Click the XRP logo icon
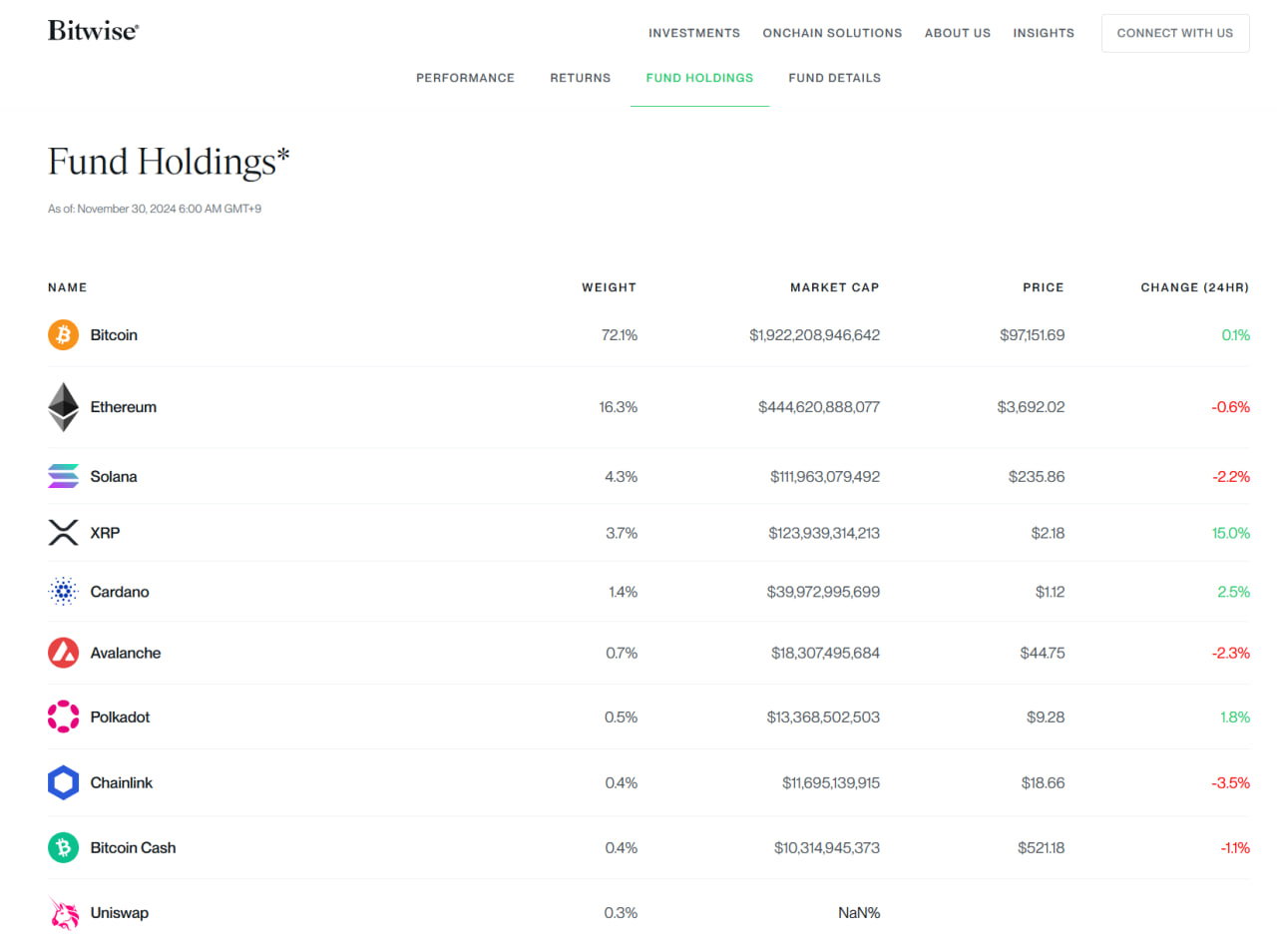The height and width of the screenshot is (952, 1277). click(63, 533)
